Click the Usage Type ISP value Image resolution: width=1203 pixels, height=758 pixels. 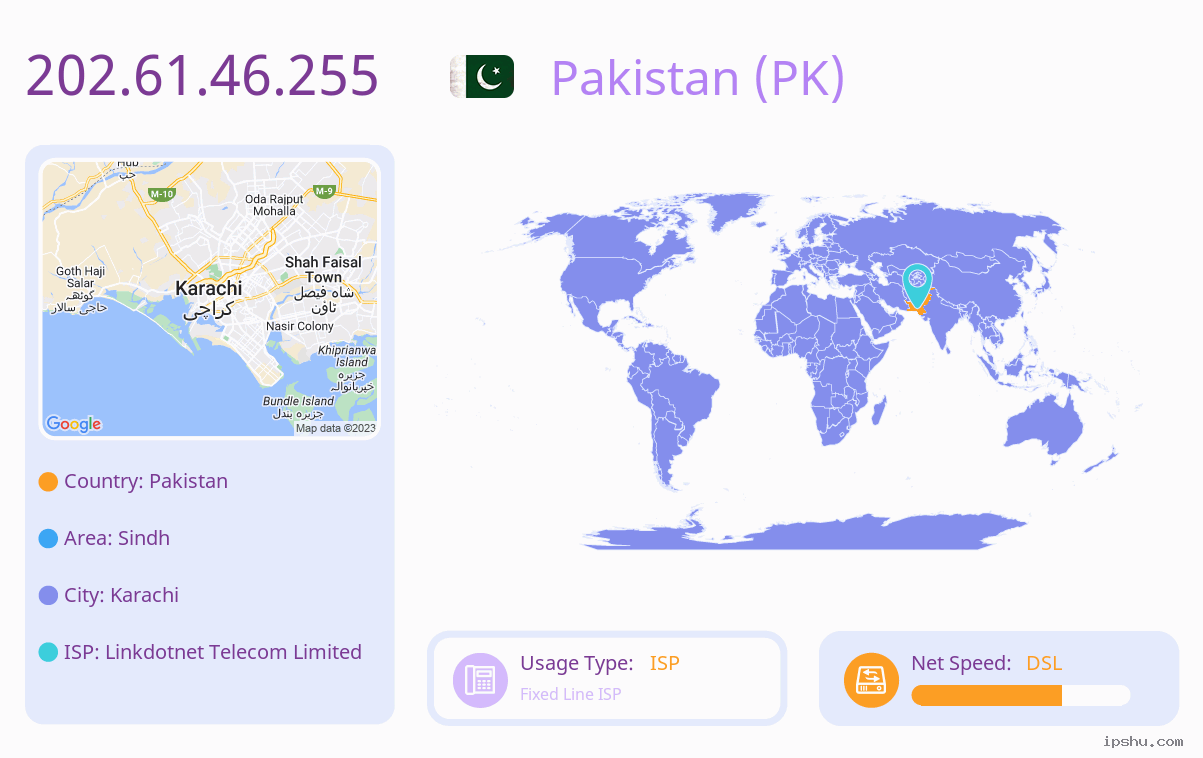(x=665, y=663)
